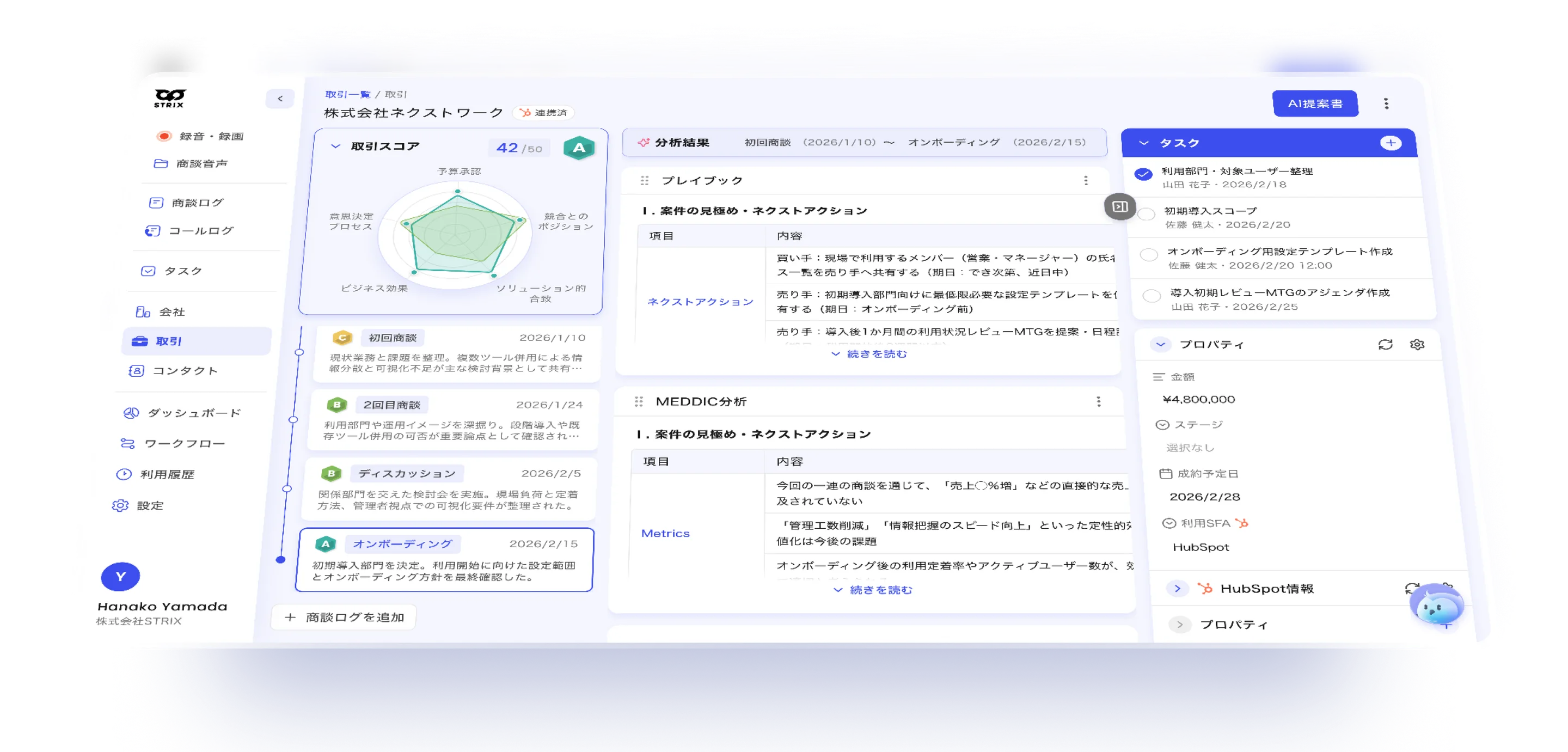Expand MEDDIC分析 with 続きを読む

[873, 589]
